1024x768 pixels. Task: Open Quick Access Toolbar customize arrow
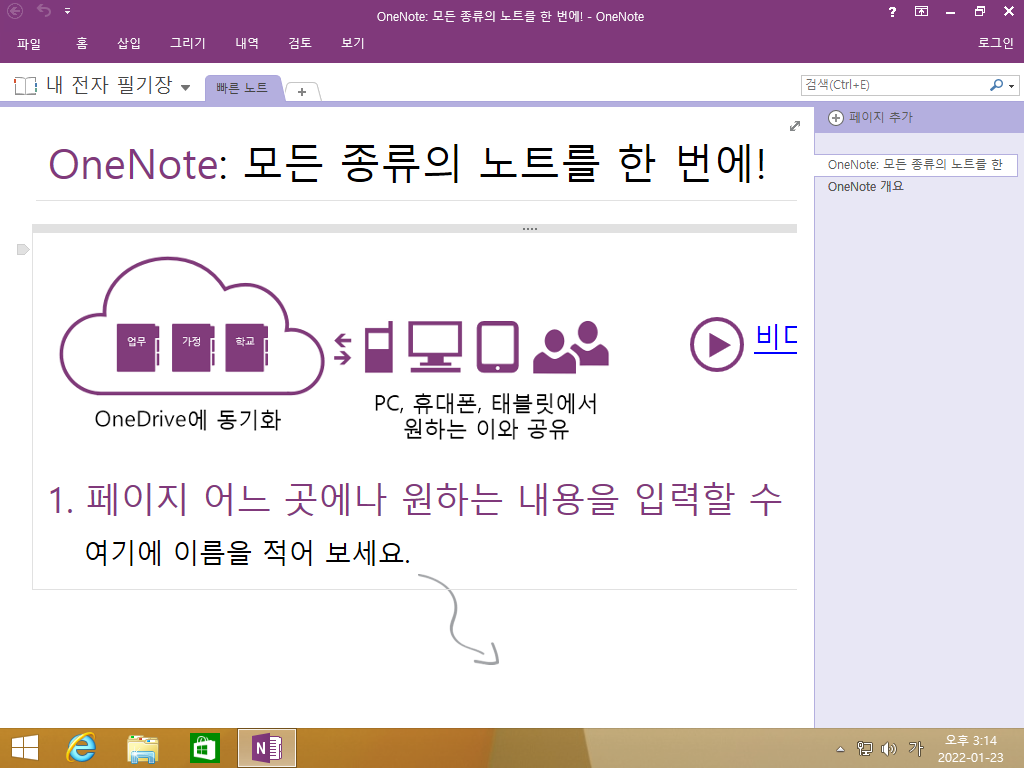pos(67,11)
